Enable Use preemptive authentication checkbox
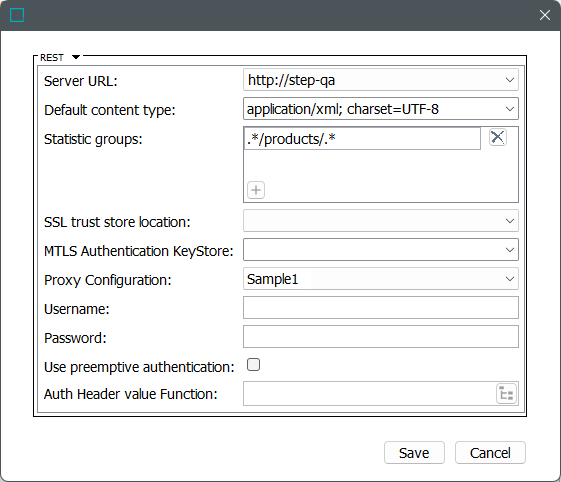 click(x=253, y=365)
